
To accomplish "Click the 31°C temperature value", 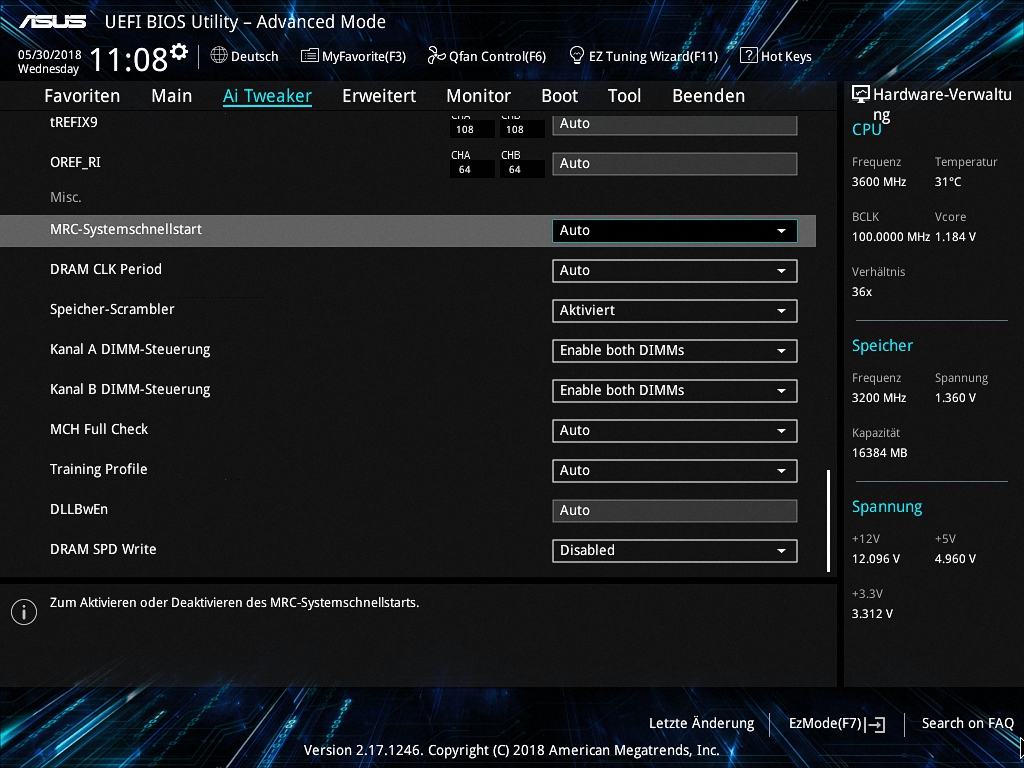I will (x=948, y=182).
